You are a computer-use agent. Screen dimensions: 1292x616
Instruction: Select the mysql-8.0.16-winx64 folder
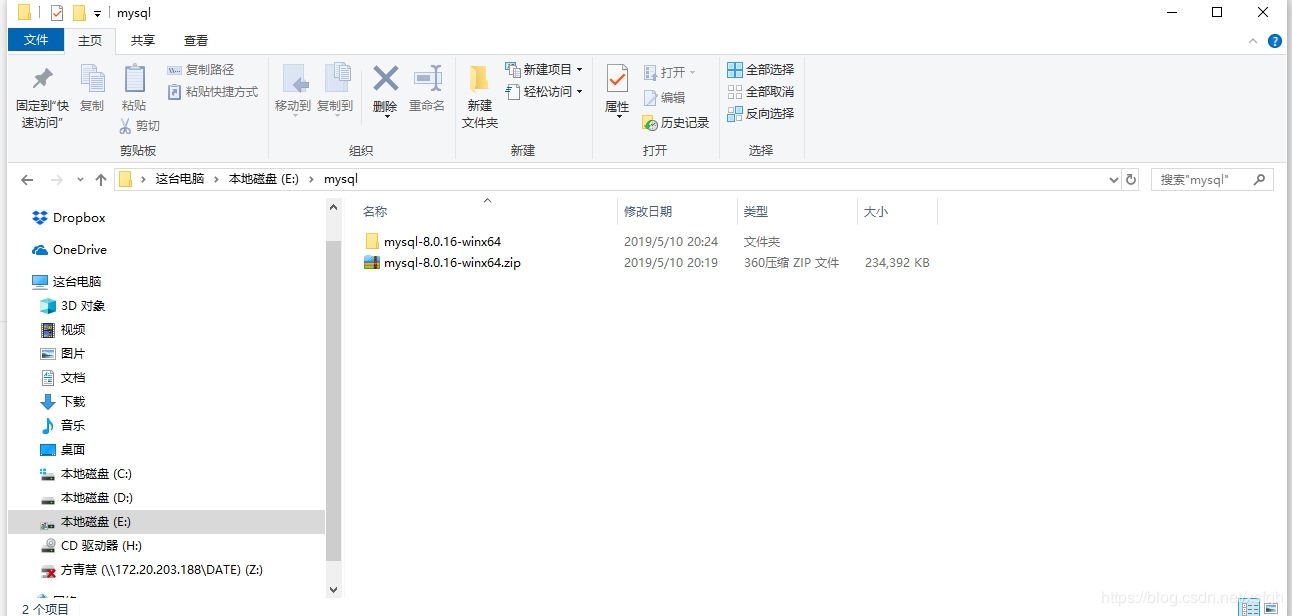[442, 242]
